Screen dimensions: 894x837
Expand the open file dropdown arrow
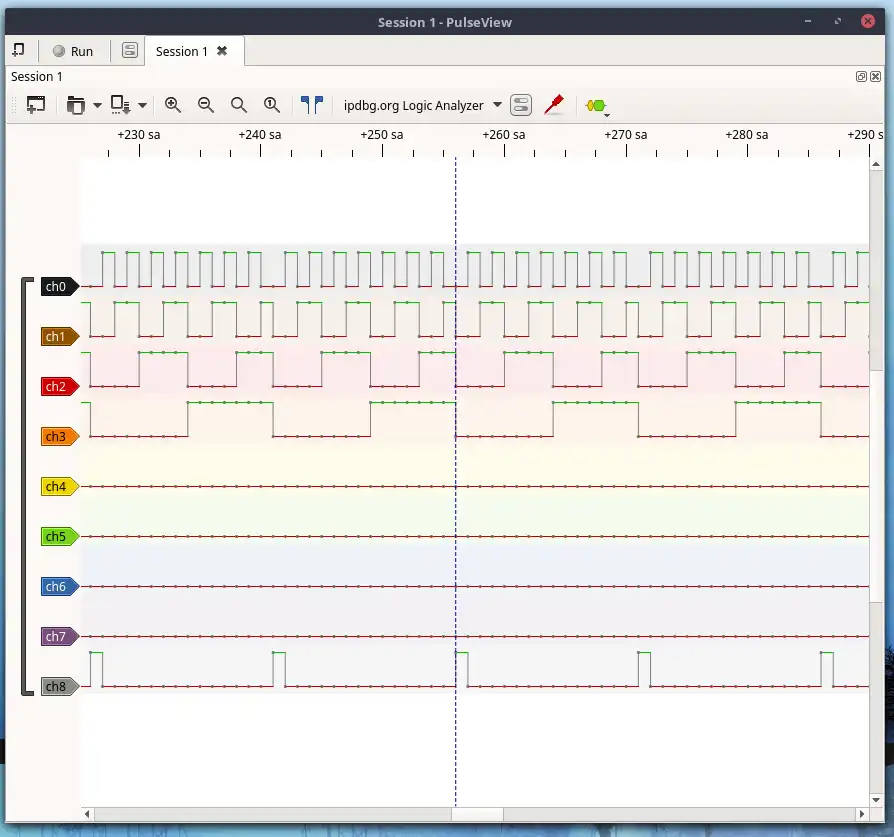[x=97, y=105]
